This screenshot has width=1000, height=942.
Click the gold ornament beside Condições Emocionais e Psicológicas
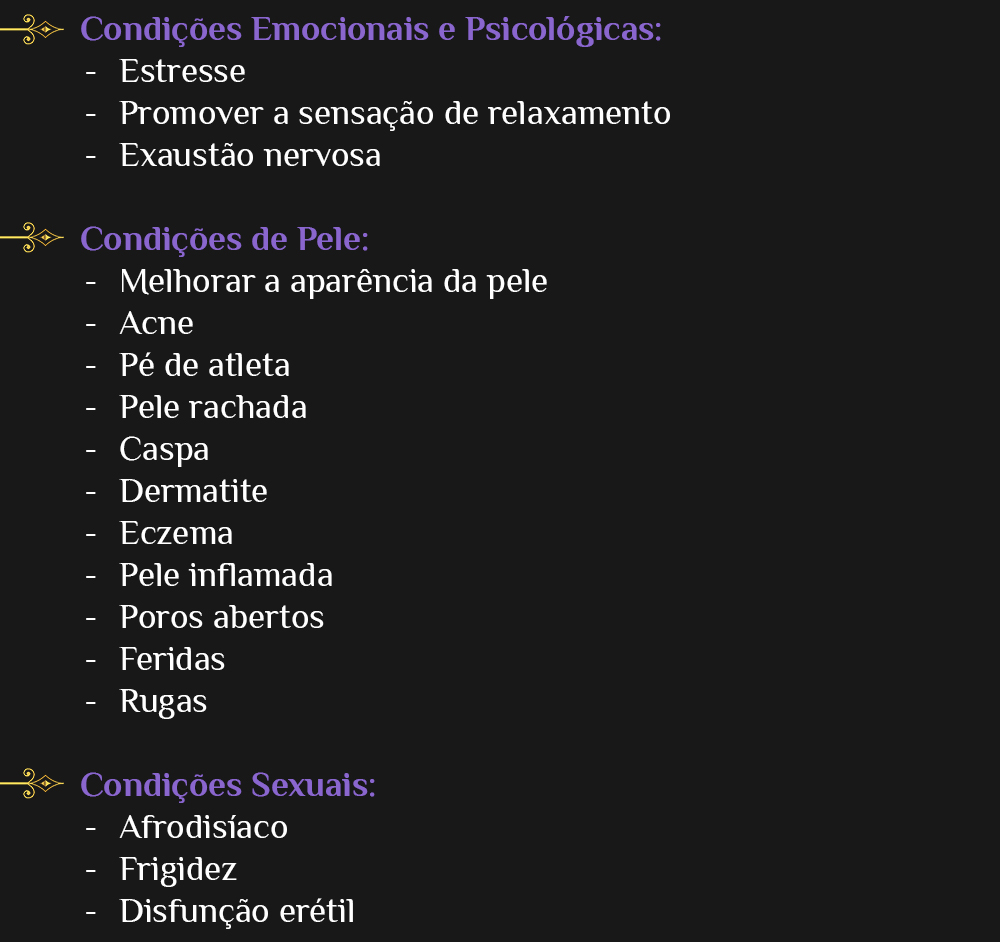point(34,30)
